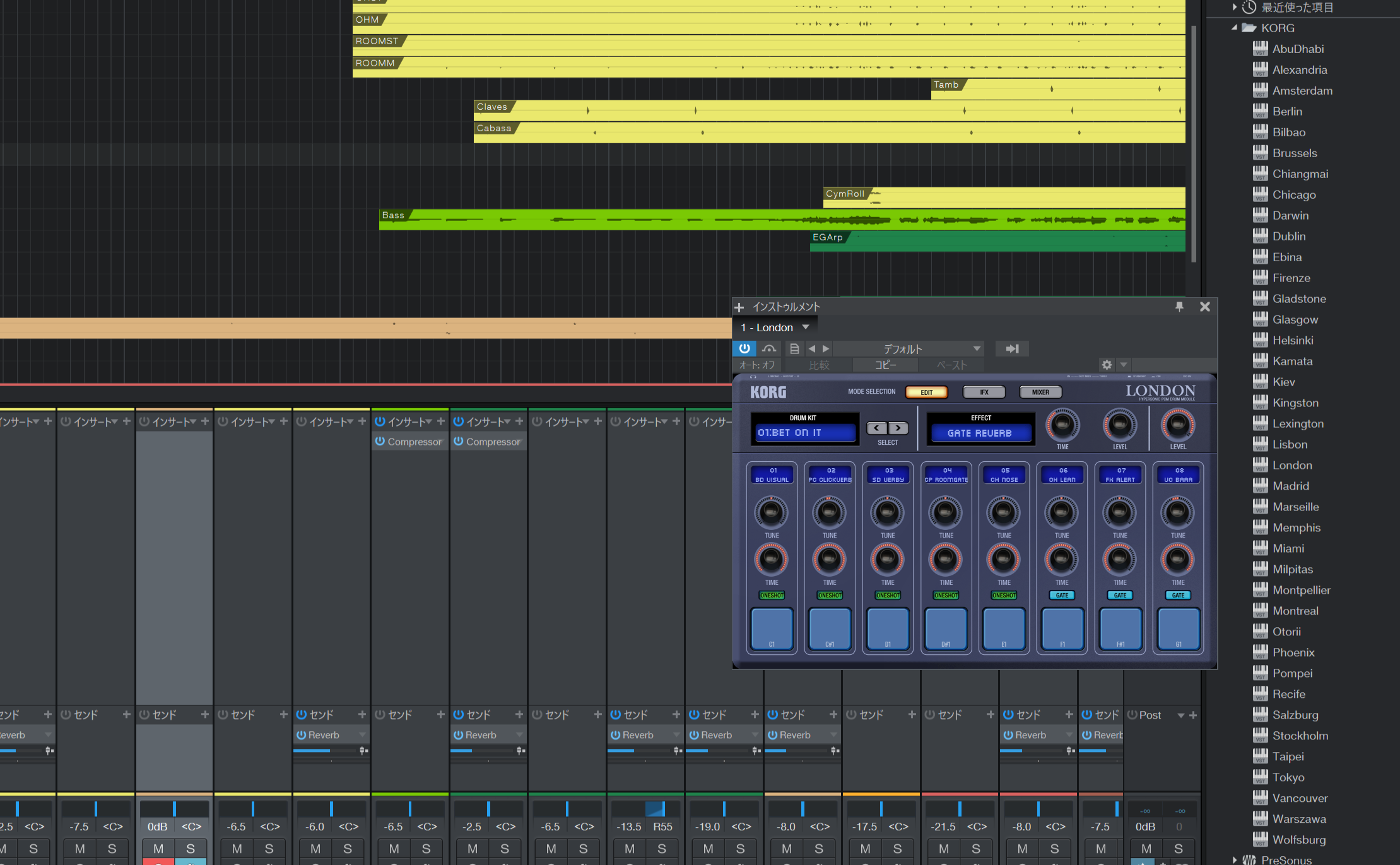
Task: Switch KORG mode to EDIT
Action: (x=926, y=392)
